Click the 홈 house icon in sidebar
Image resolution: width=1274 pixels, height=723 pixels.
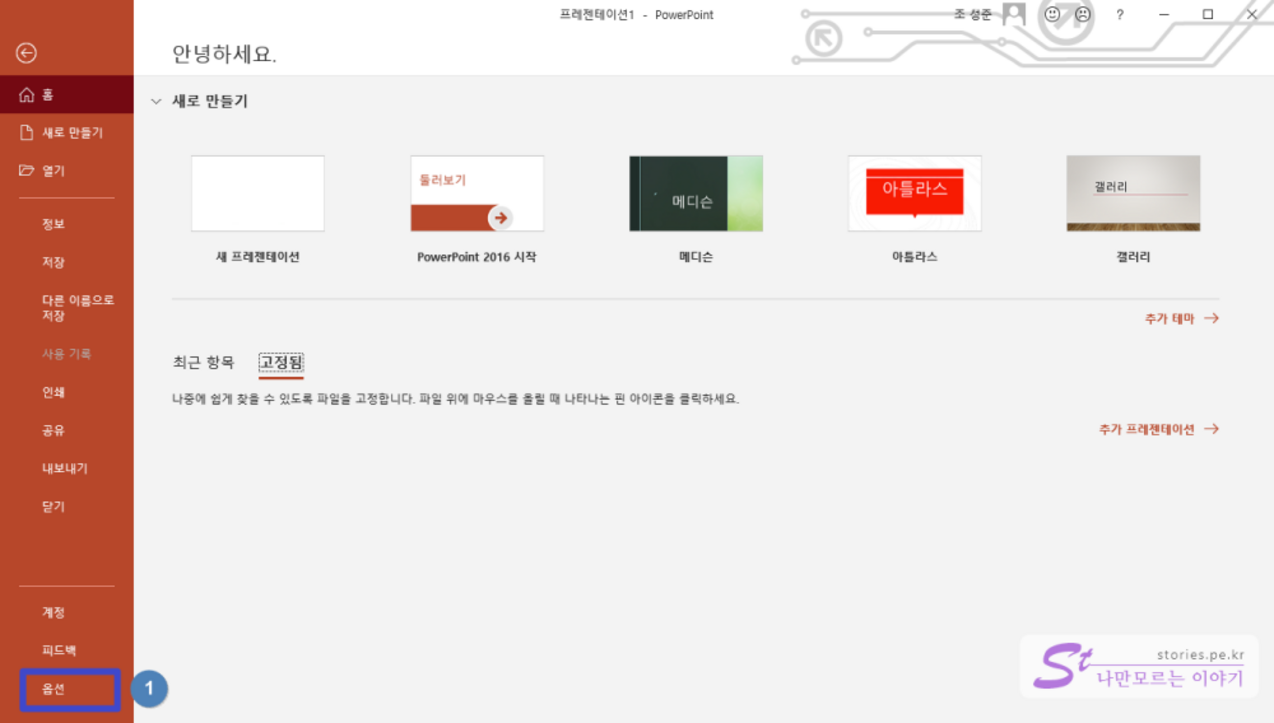[27, 95]
